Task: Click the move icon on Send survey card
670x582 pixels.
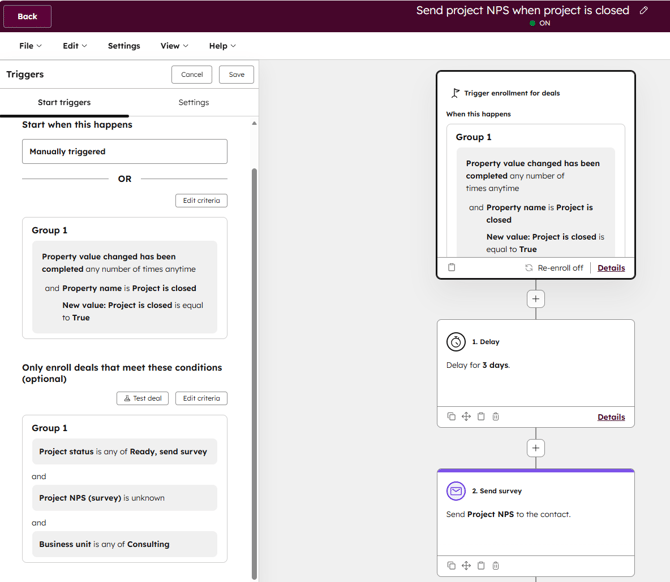Action: pyautogui.click(x=466, y=566)
